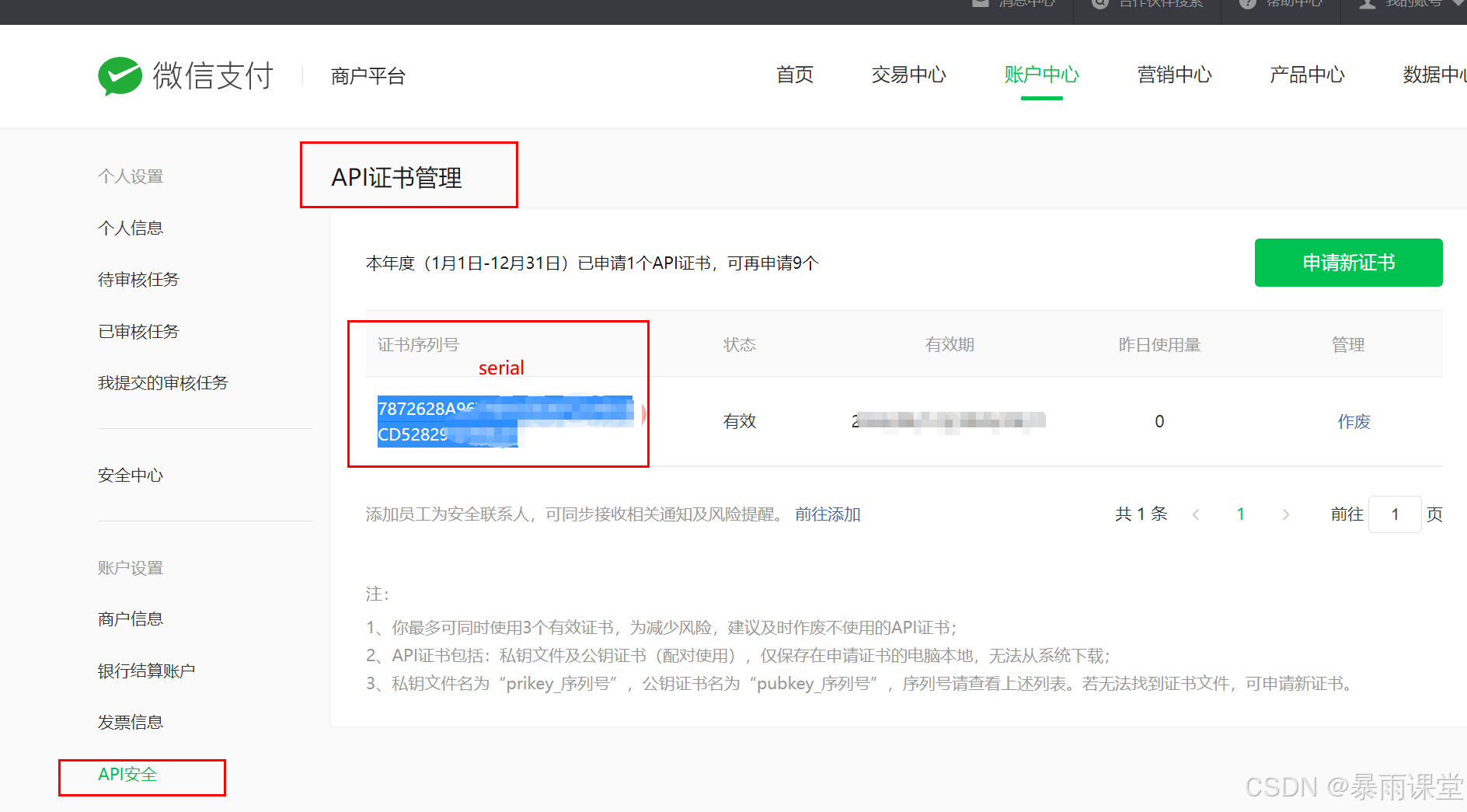The image size is (1467, 812).
Task: Open 安全中心 in the sidebar
Action: 131,475
